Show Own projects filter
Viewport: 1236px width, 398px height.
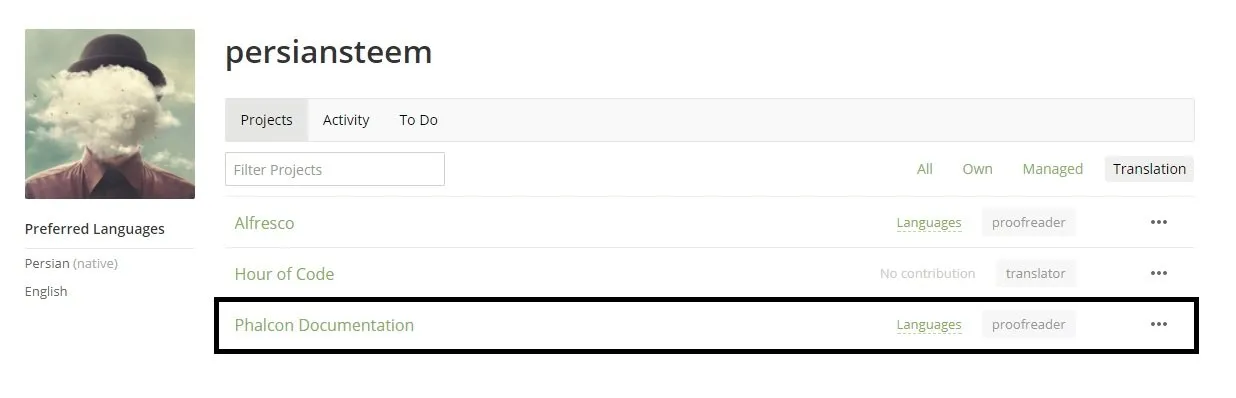[977, 169]
